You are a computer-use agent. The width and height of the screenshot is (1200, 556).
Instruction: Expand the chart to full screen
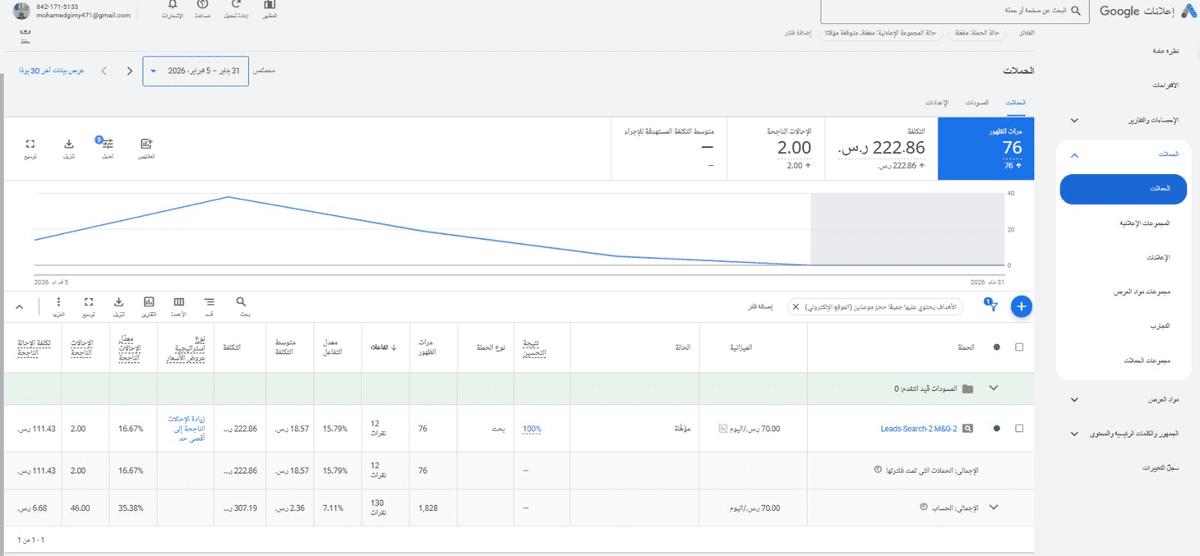click(x=31, y=145)
